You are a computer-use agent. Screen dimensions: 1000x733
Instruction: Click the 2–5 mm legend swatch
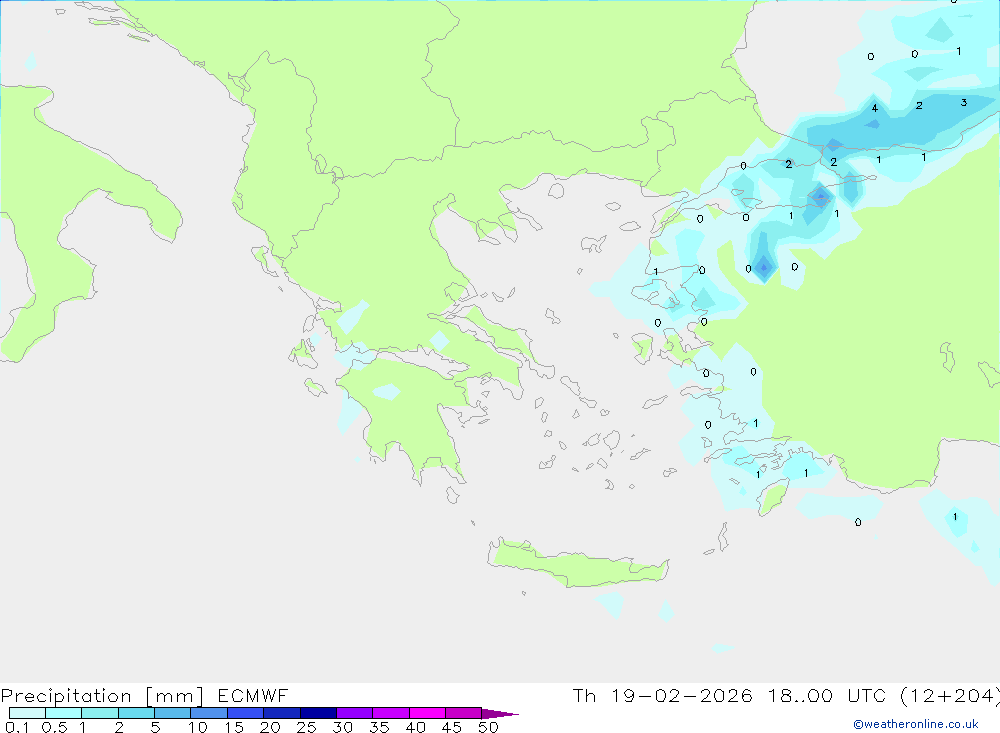(x=136, y=713)
